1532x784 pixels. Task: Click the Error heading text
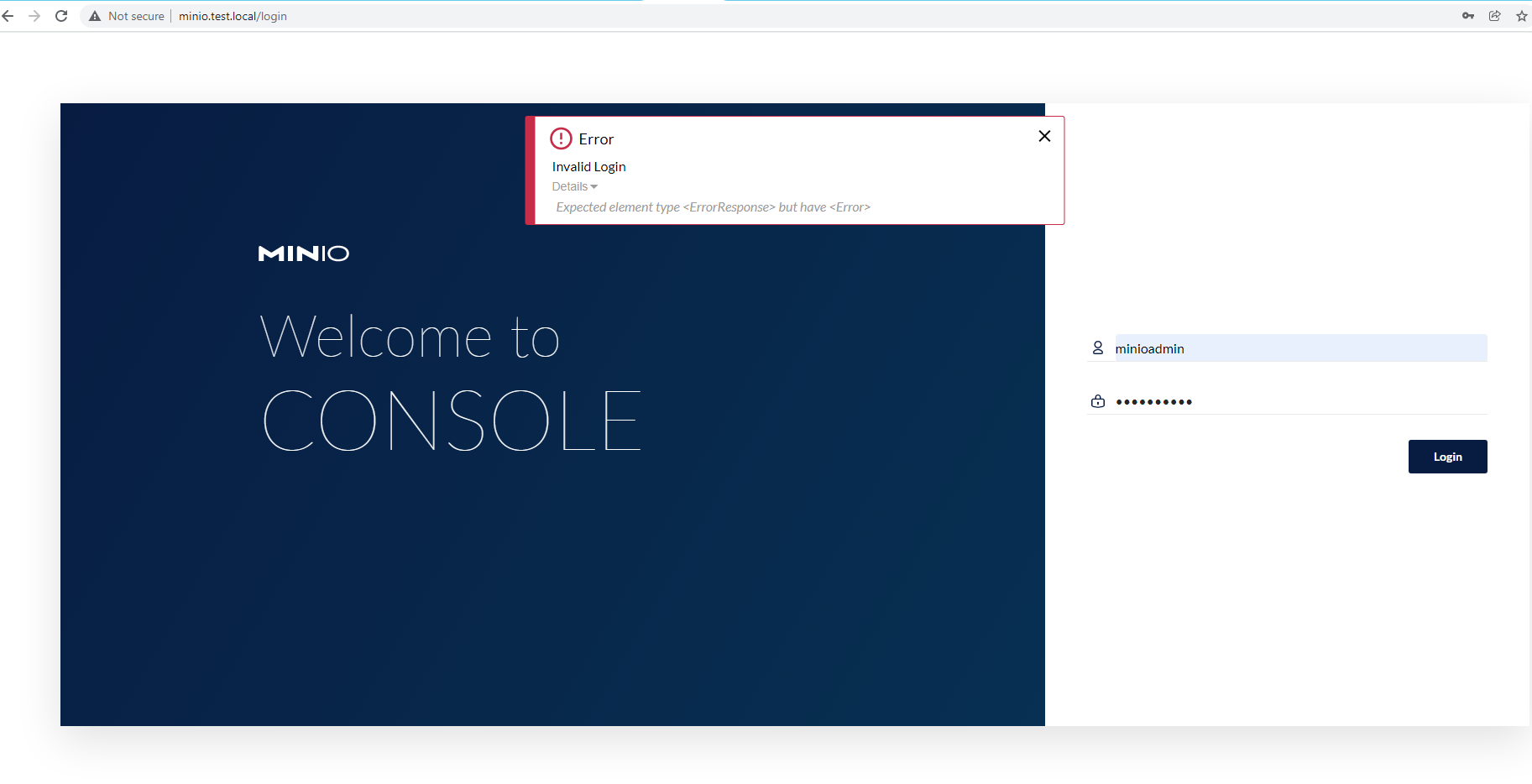596,139
